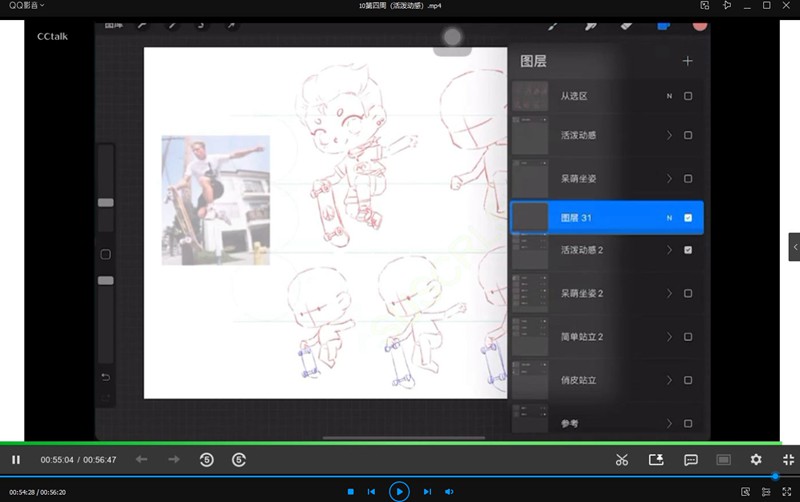800x502 pixels.
Task: Click the blue round play button
Action: 399,491
